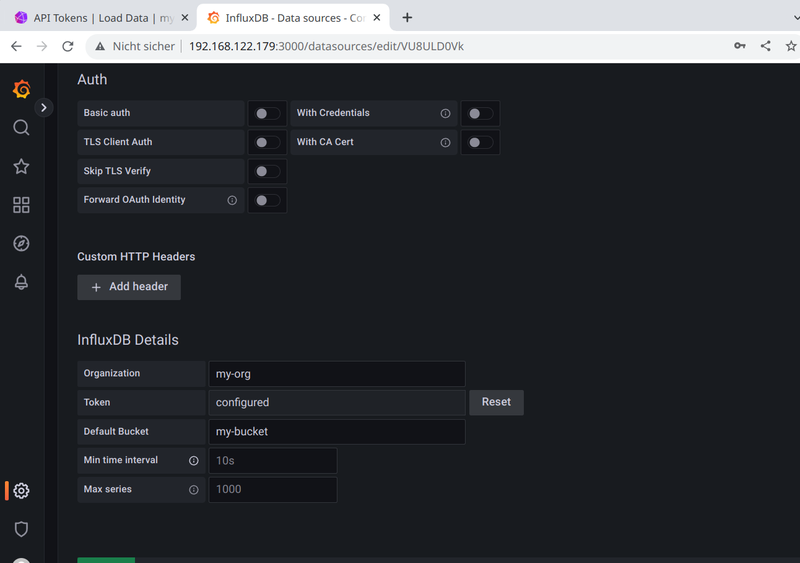Open a new browser tab
Image resolution: width=800 pixels, height=563 pixels.
coord(407,18)
